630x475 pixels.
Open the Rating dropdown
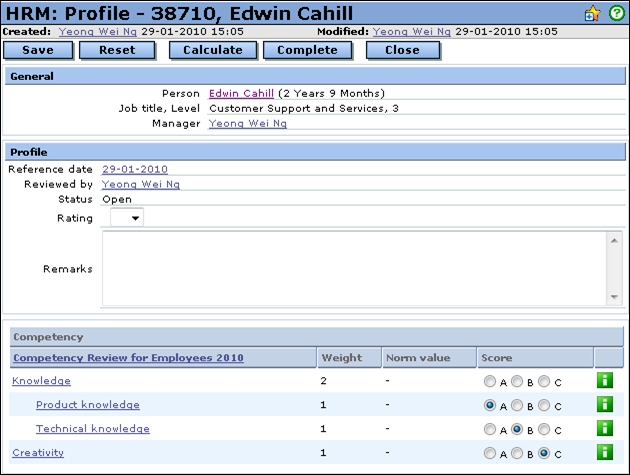click(x=127, y=217)
